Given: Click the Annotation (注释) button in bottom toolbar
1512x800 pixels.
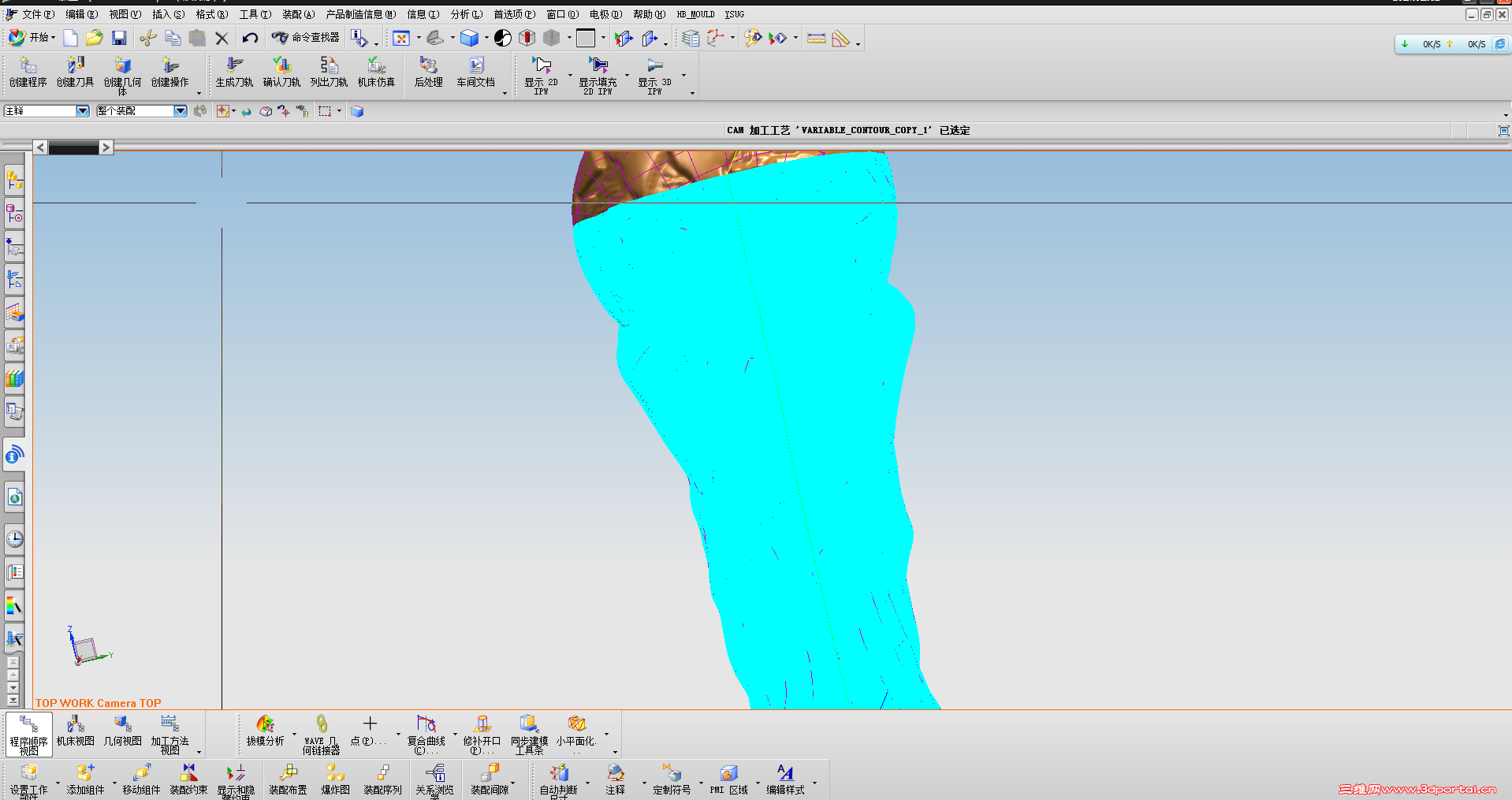Looking at the screenshot, I should 616,780.
